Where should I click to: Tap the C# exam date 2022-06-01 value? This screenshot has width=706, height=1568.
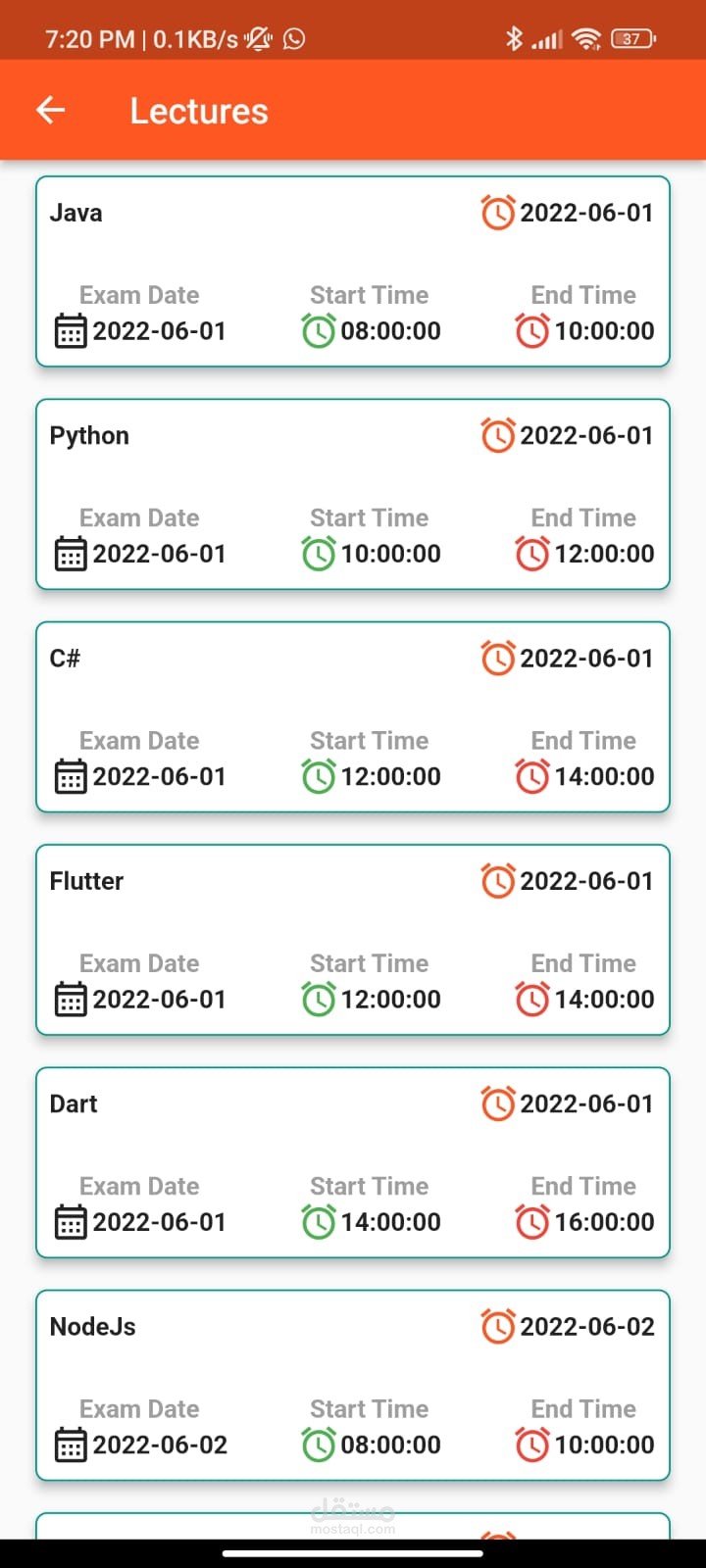(x=159, y=776)
